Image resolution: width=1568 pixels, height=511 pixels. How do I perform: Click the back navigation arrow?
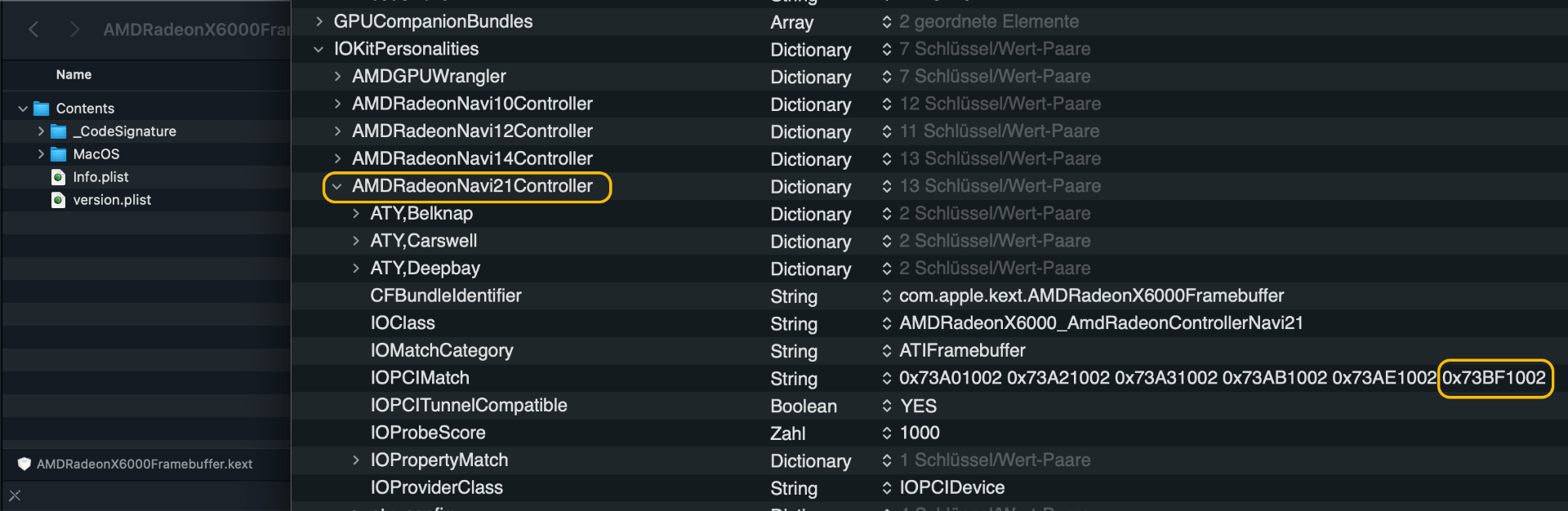point(33,30)
